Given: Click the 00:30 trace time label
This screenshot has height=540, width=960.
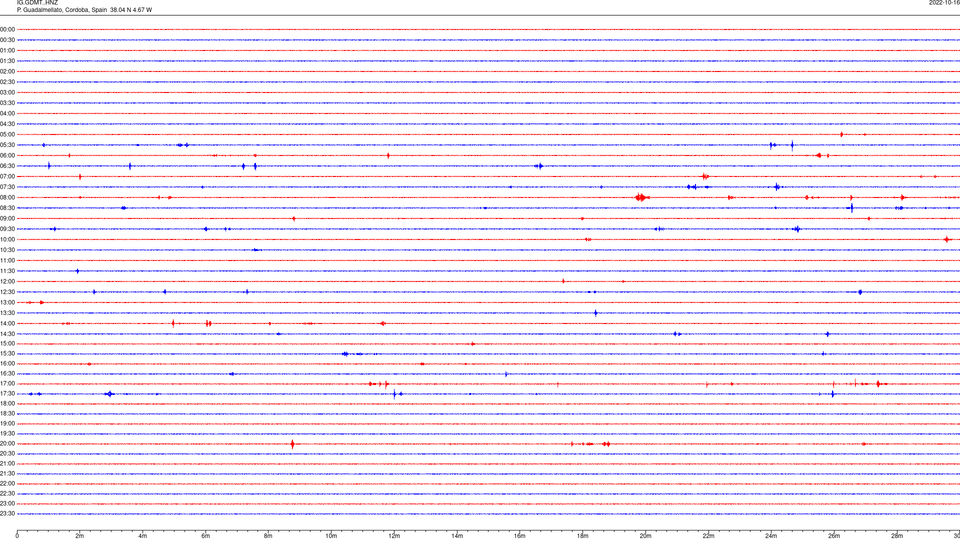Looking at the screenshot, I should pos(7,40).
